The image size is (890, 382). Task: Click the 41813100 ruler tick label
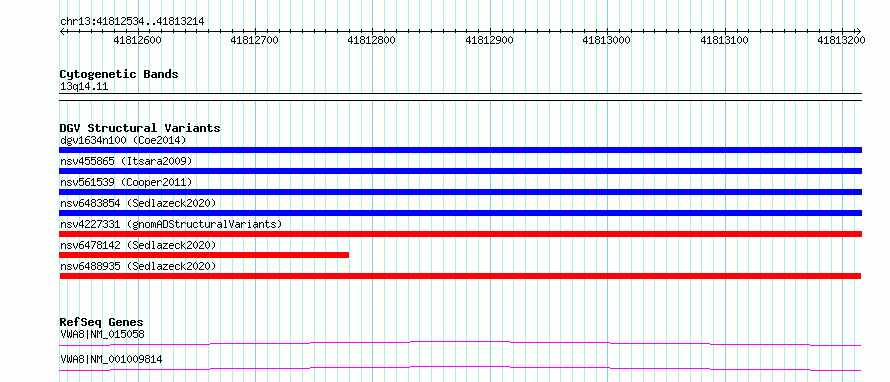(x=724, y=40)
